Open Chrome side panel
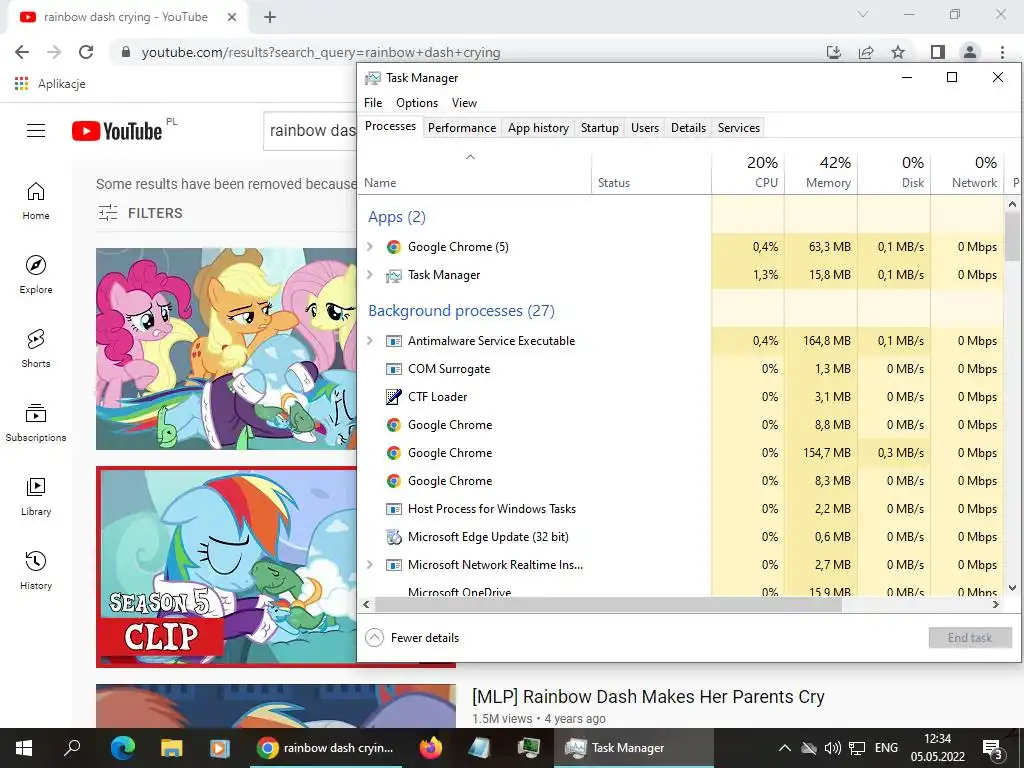Image resolution: width=1024 pixels, height=768 pixels. 938,52
